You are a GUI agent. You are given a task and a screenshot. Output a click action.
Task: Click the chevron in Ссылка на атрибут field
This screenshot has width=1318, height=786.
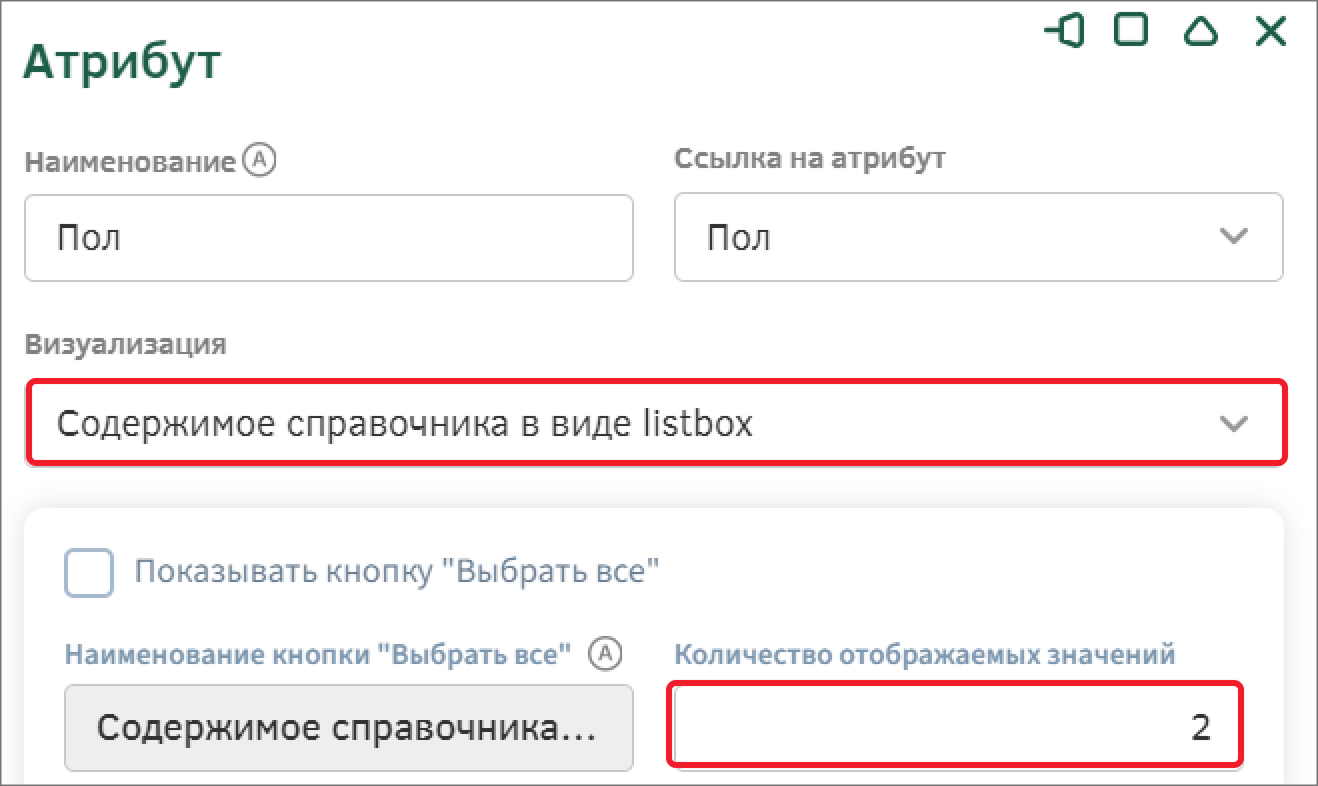point(1234,237)
